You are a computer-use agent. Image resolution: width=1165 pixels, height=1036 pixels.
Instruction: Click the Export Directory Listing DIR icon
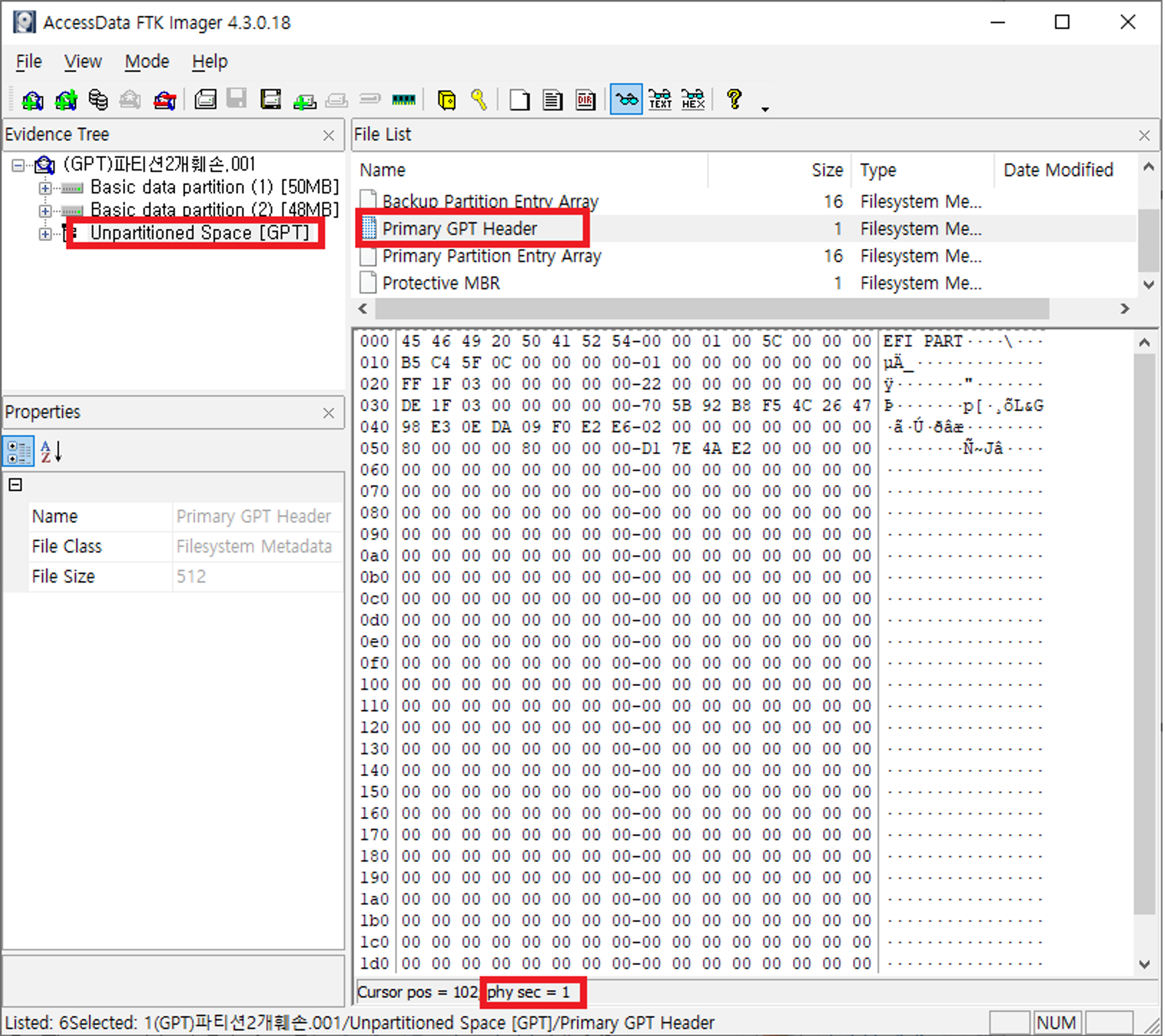click(x=585, y=100)
